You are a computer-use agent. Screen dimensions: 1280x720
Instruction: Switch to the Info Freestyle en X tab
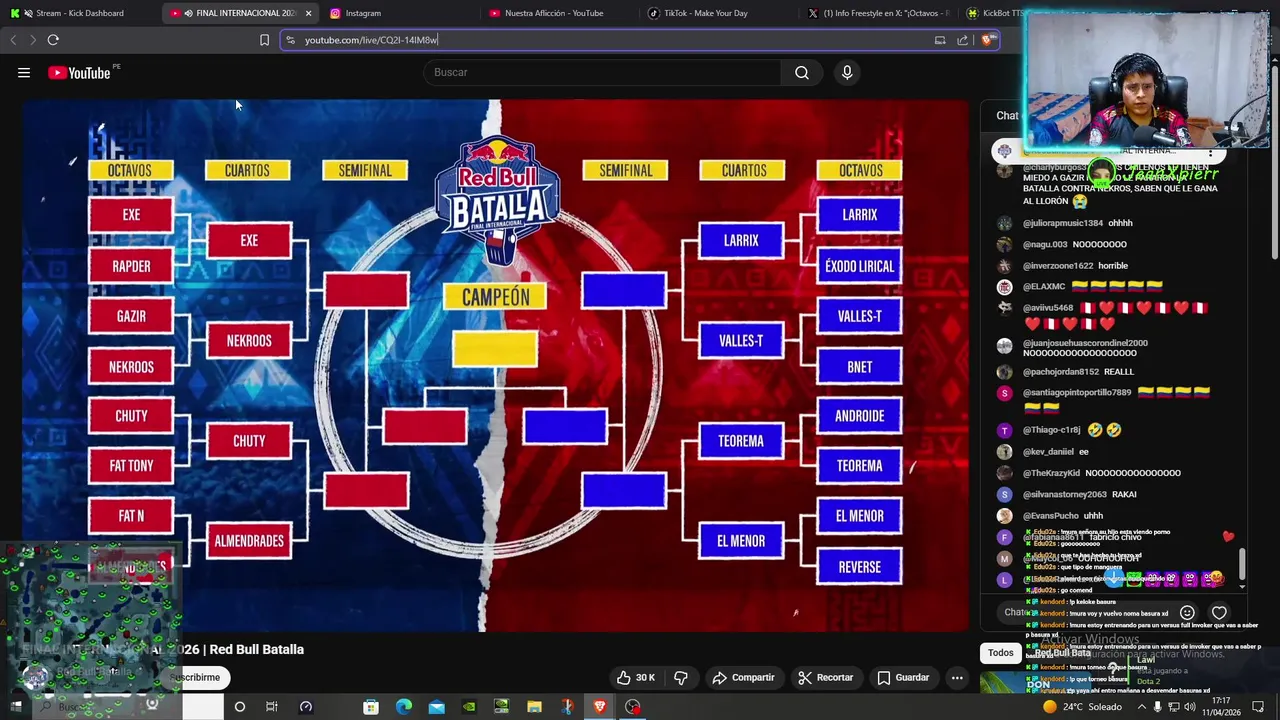tap(878, 13)
